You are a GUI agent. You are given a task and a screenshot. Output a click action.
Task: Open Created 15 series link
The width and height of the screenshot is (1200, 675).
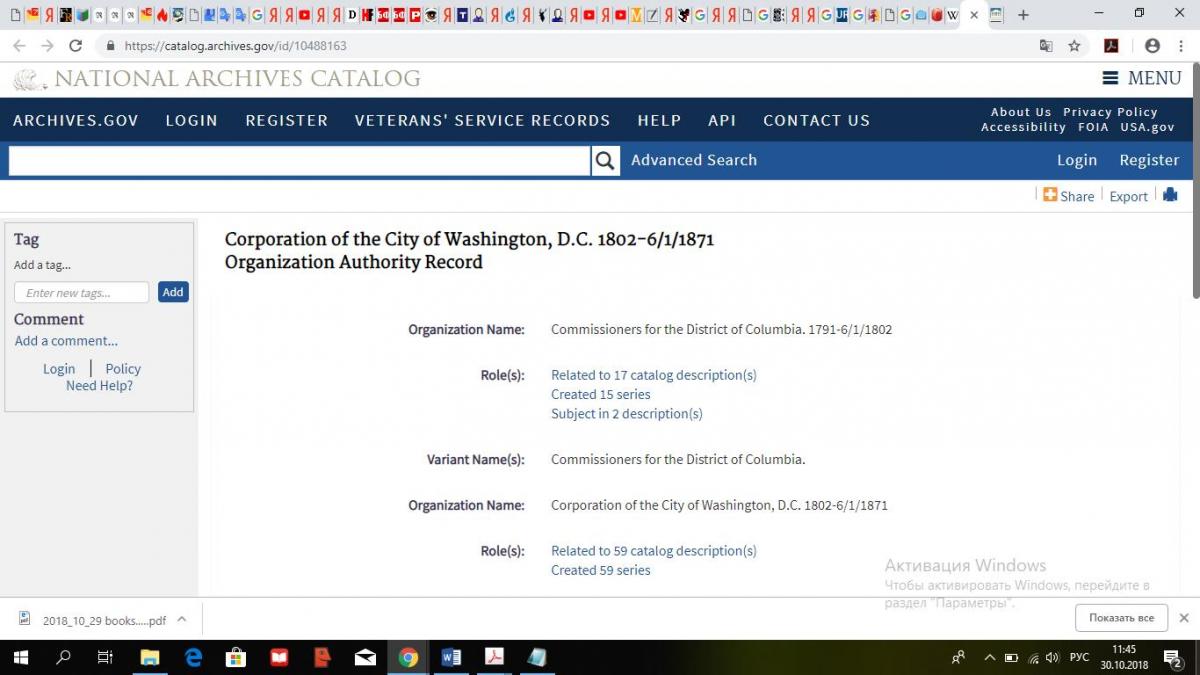pos(601,394)
